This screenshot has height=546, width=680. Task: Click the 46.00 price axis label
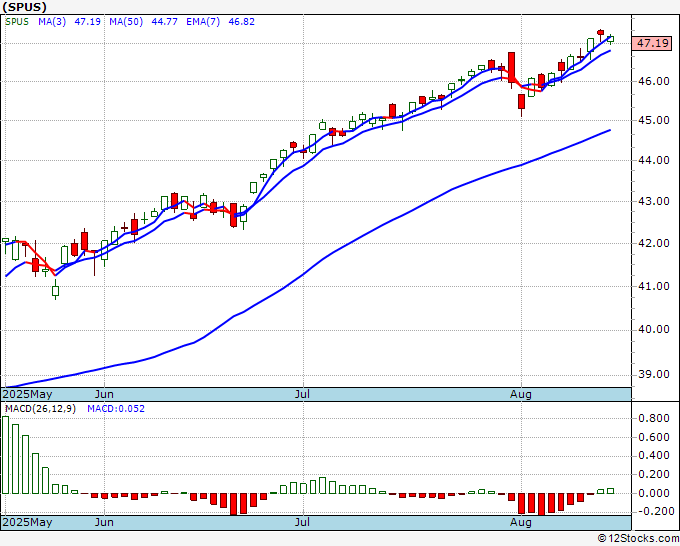654,82
